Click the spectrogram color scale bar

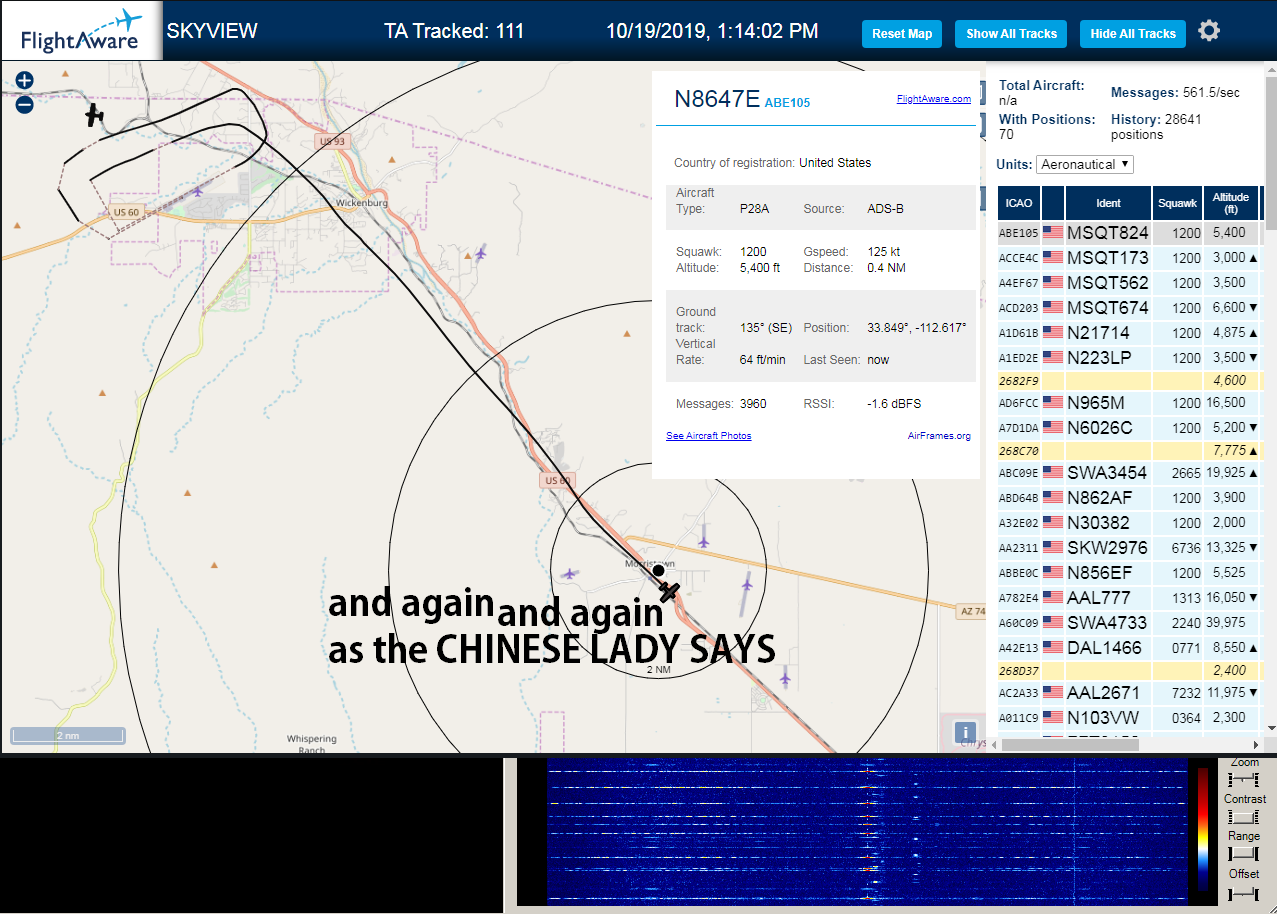[1203, 830]
